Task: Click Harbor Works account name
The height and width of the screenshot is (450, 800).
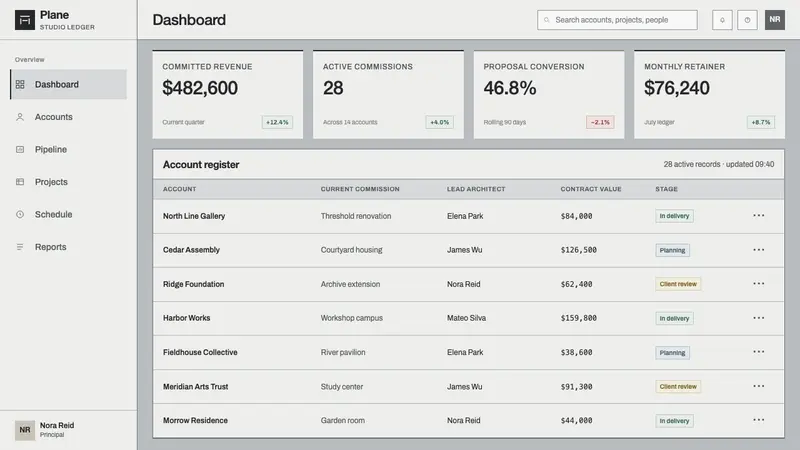Action: pyautogui.click(x=186, y=318)
